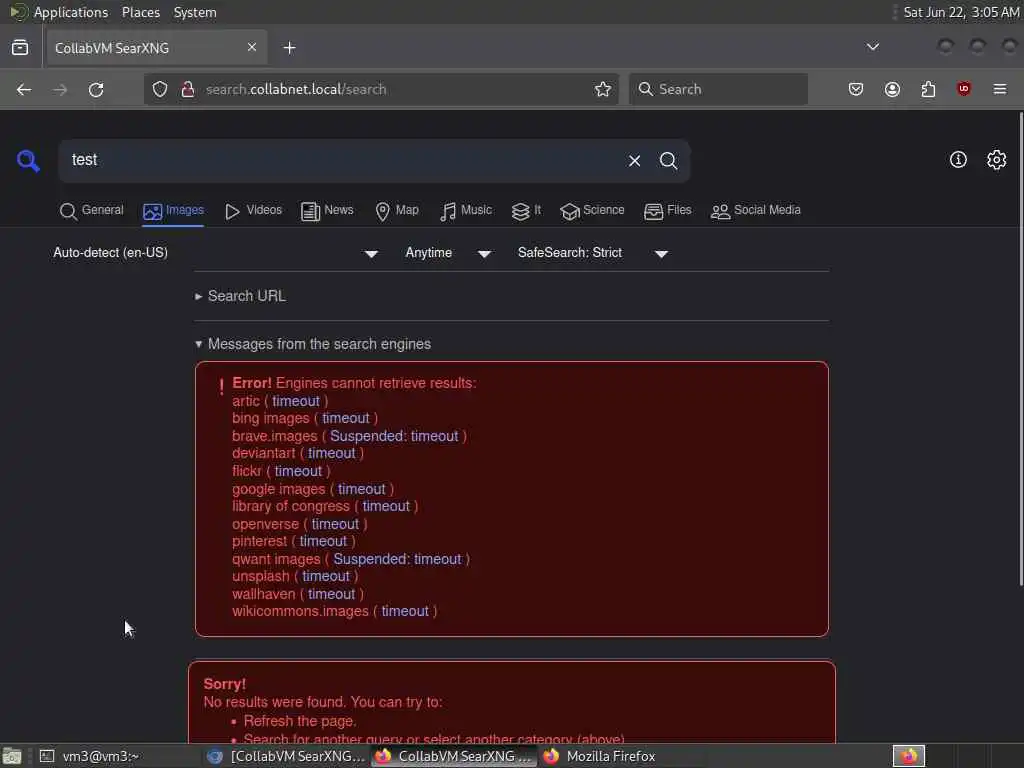Click the pinterest timeout link
The width and height of the screenshot is (1024, 768).
(x=323, y=541)
